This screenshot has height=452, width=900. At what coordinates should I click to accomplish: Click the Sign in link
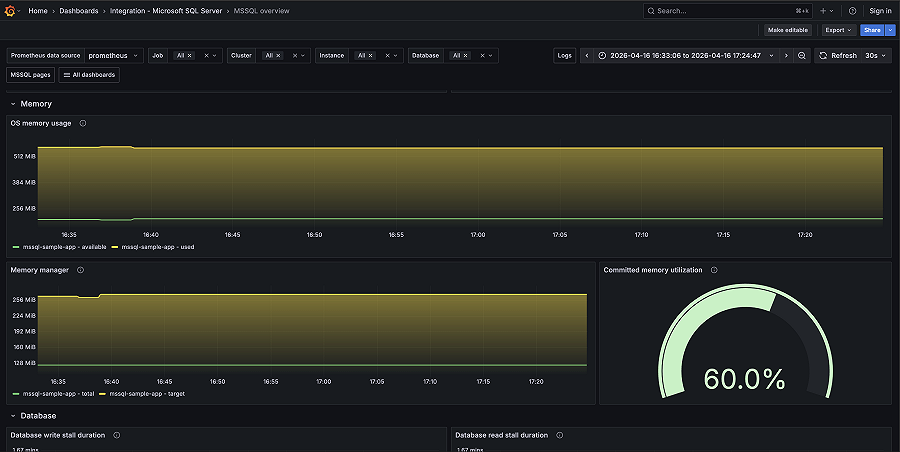coord(880,11)
